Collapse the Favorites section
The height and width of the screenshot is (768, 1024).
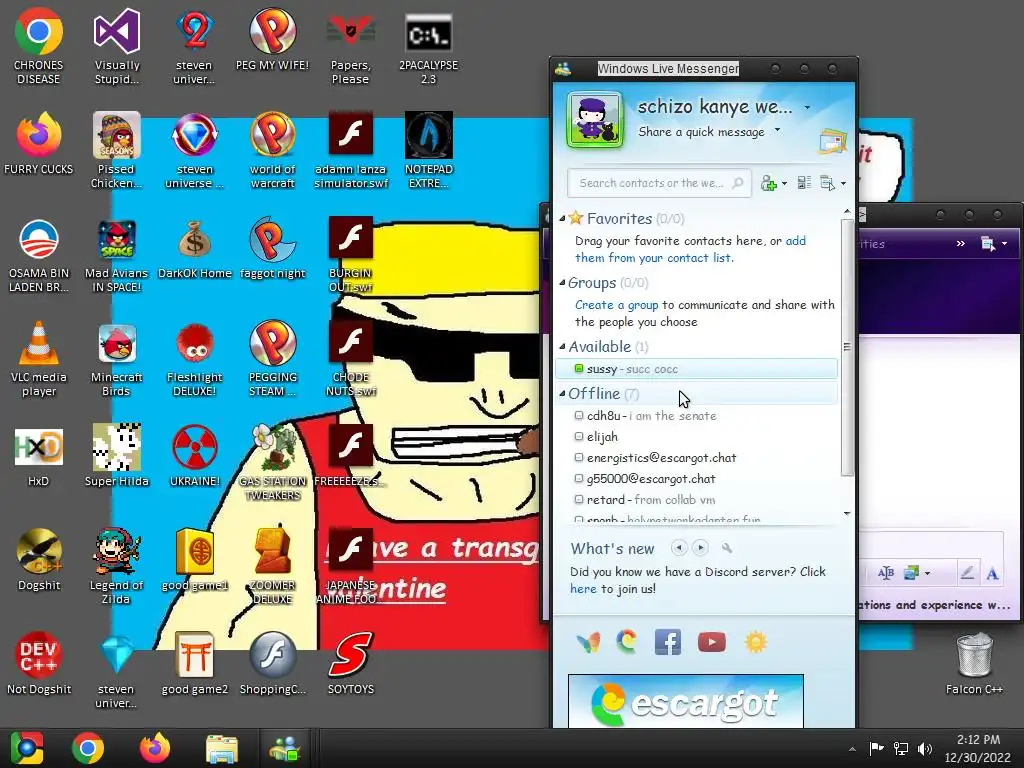pos(562,218)
